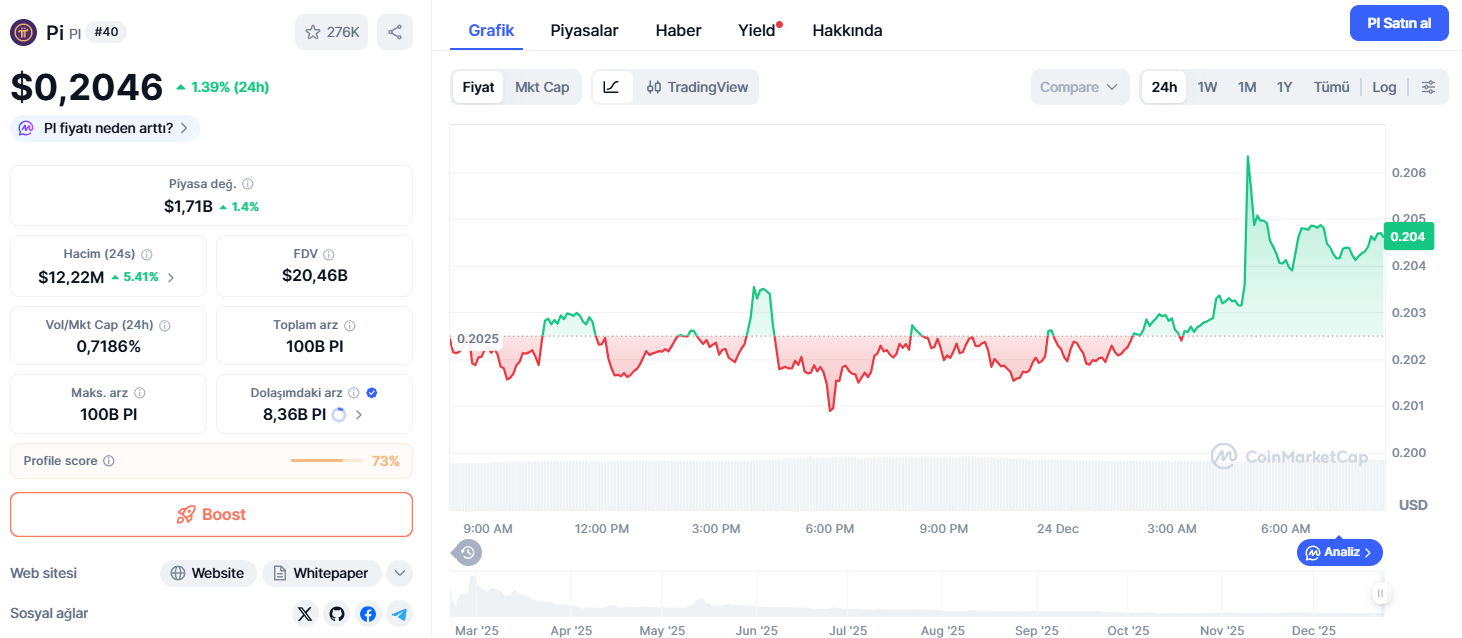Expand 'PI fiyatı neden arttı?' explanation

pos(105,128)
